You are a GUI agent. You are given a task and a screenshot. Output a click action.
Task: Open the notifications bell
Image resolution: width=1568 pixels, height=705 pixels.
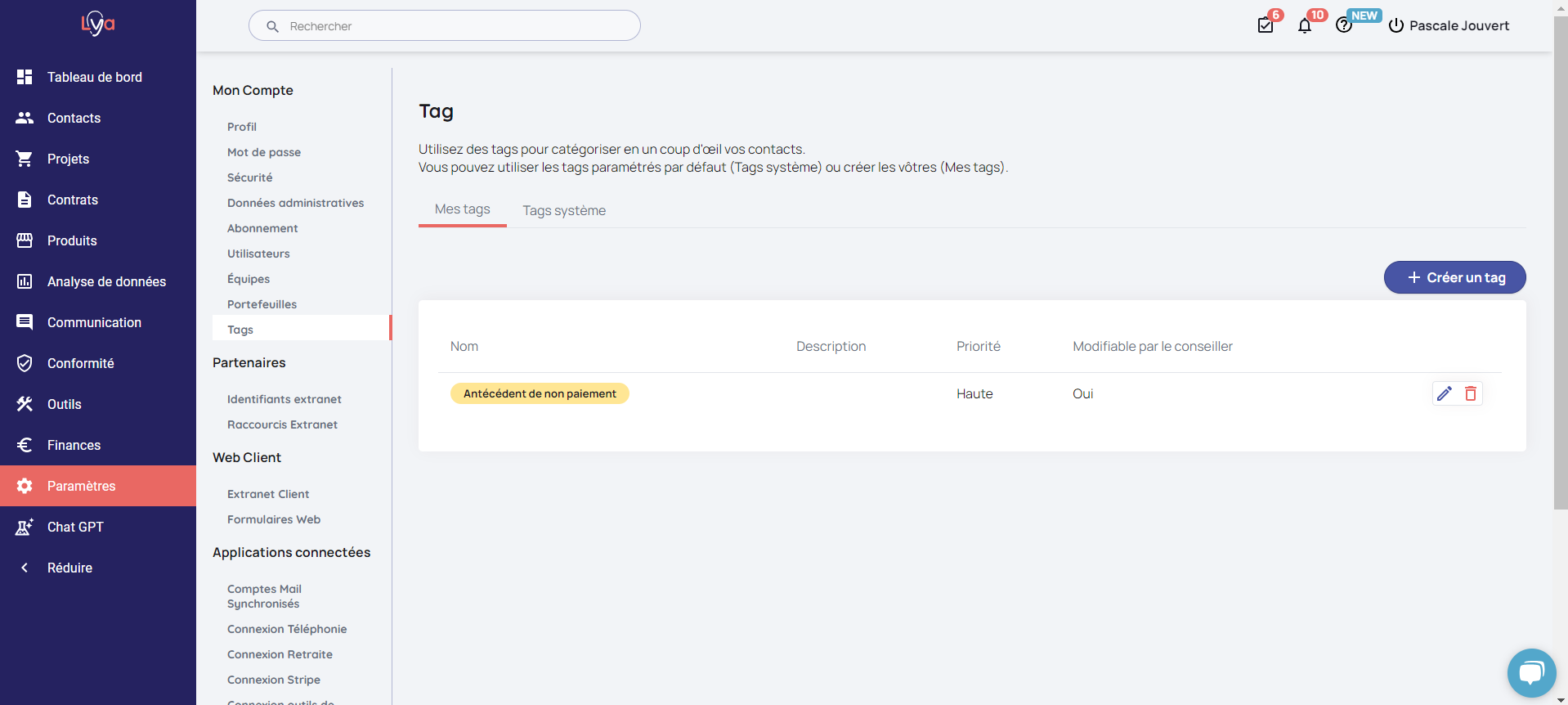1305,25
